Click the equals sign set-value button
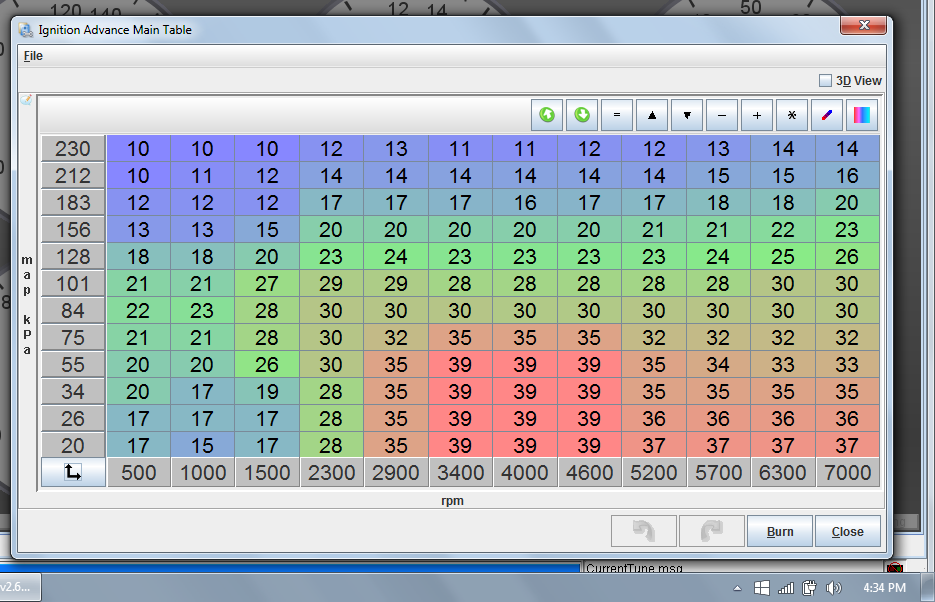The width and height of the screenshot is (935, 602). coord(617,115)
